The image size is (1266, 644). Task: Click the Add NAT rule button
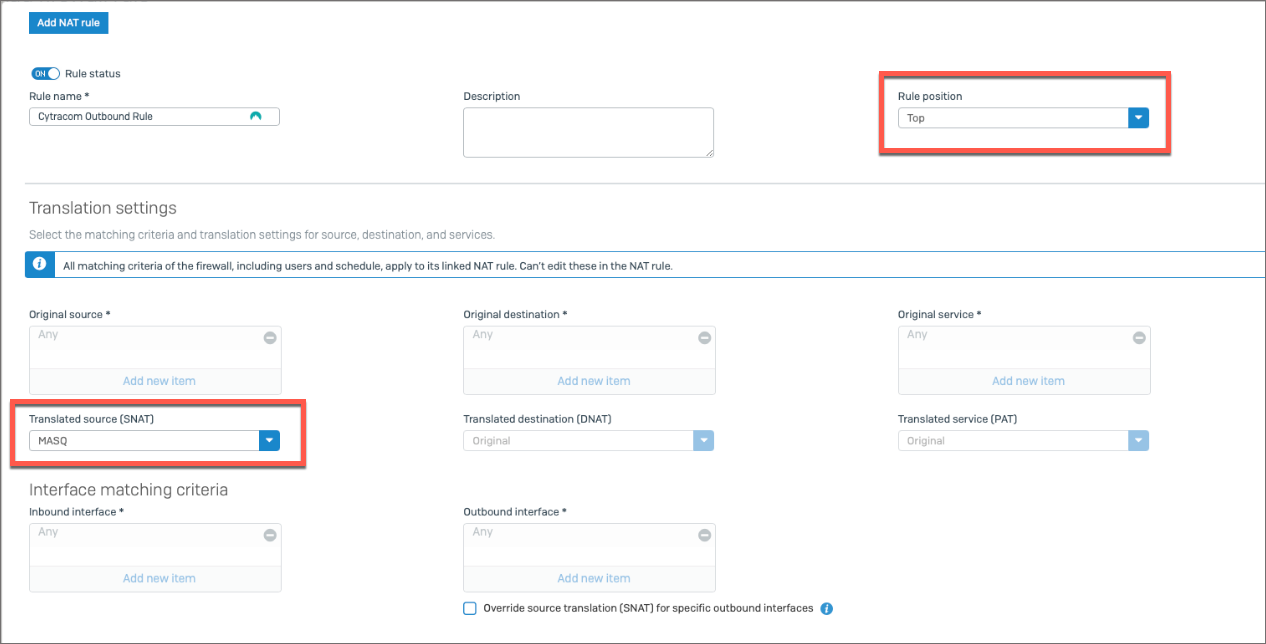[x=68, y=22]
